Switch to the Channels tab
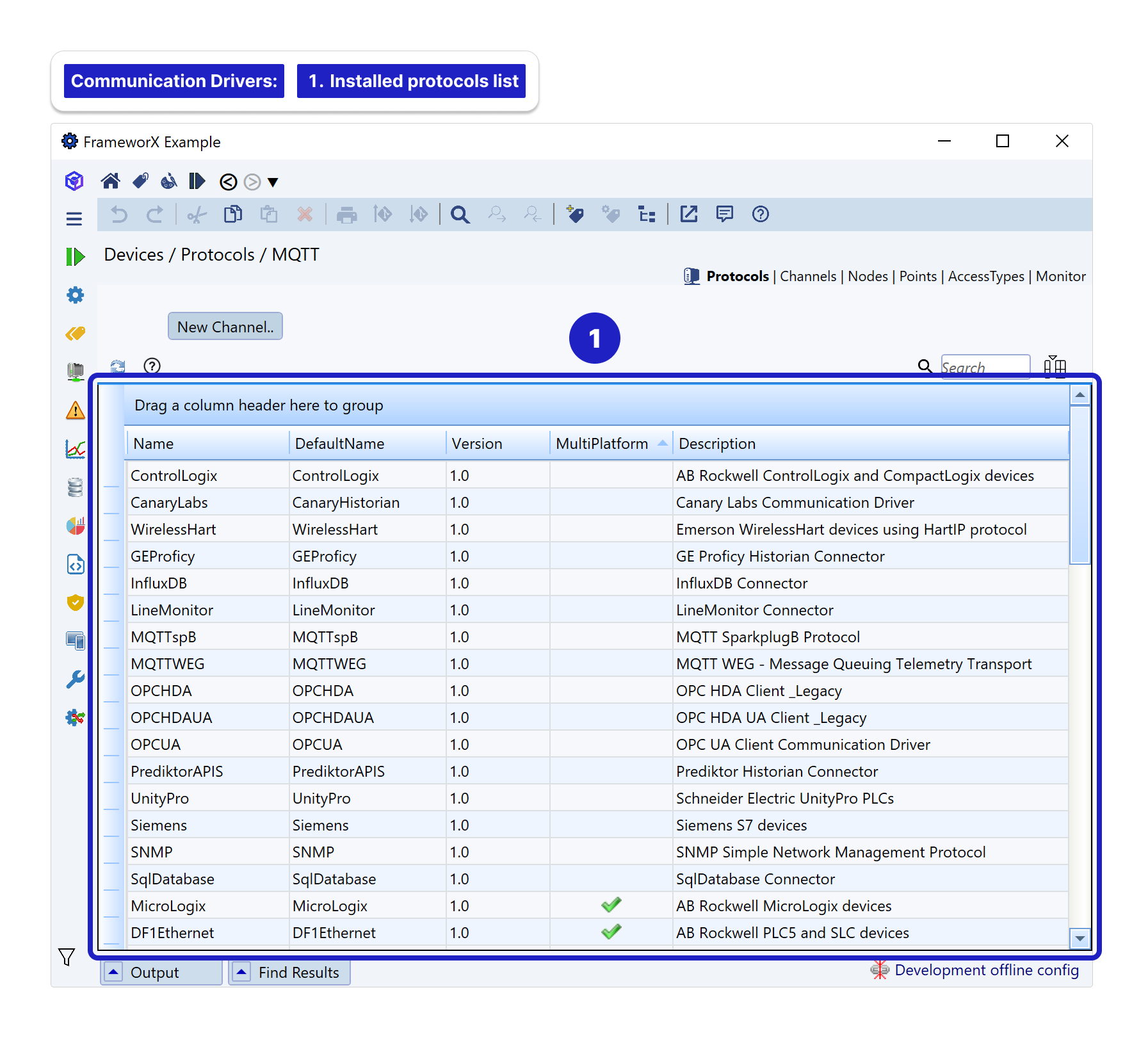 tap(807, 277)
